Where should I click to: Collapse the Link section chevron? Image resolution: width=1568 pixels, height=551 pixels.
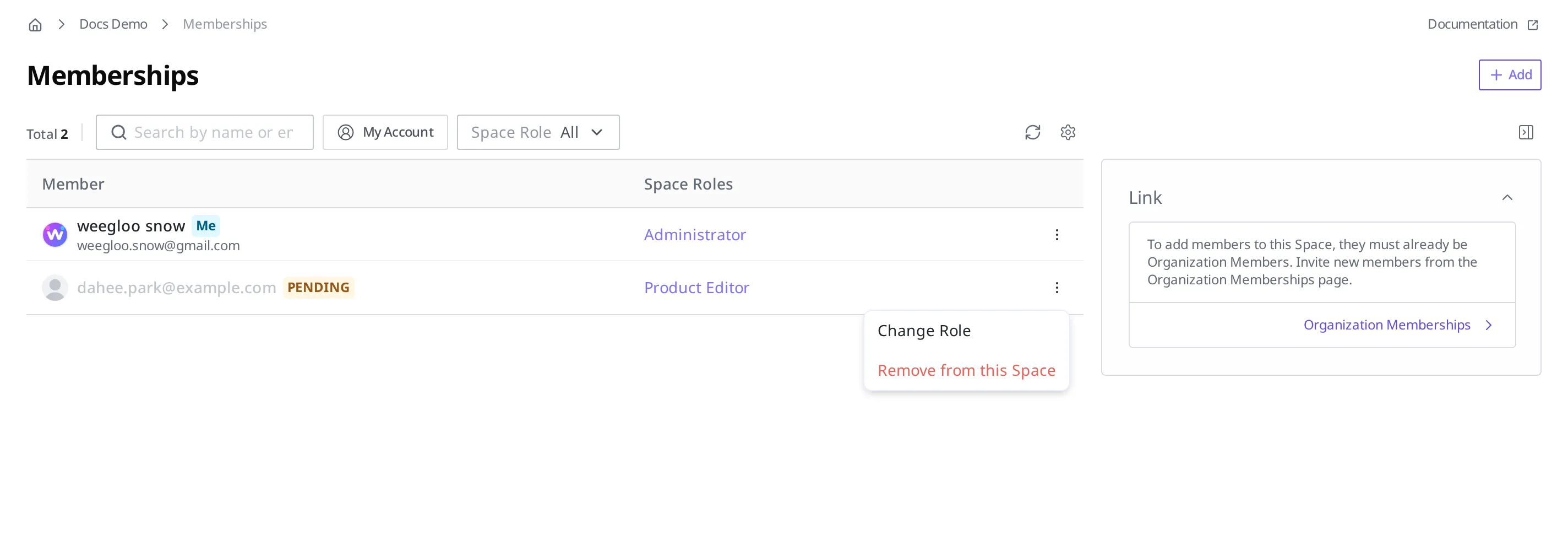click(1506, 197)
